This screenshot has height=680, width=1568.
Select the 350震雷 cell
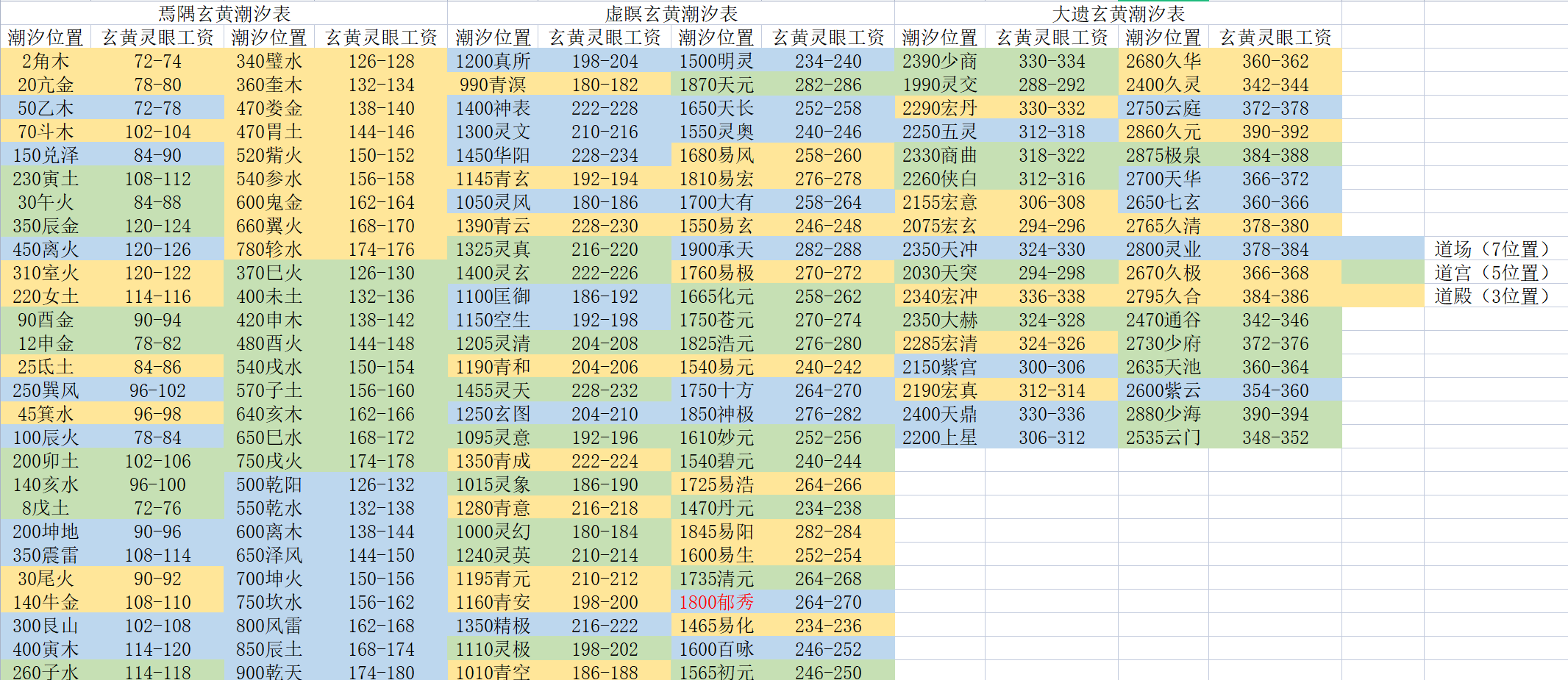coord(46,554)
